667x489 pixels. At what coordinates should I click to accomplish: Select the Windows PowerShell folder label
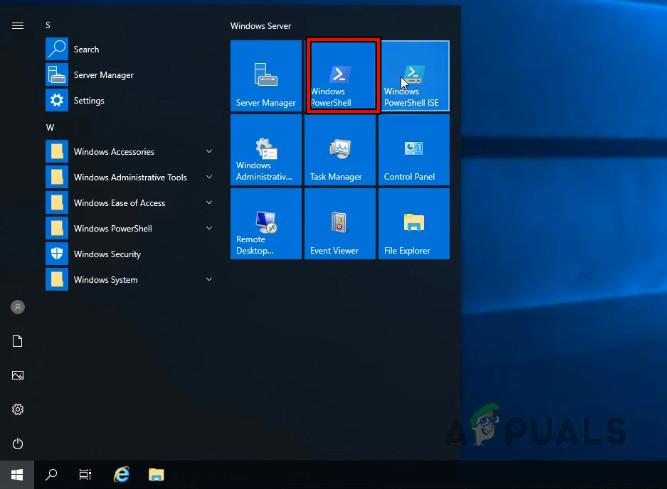click(113, 228)
